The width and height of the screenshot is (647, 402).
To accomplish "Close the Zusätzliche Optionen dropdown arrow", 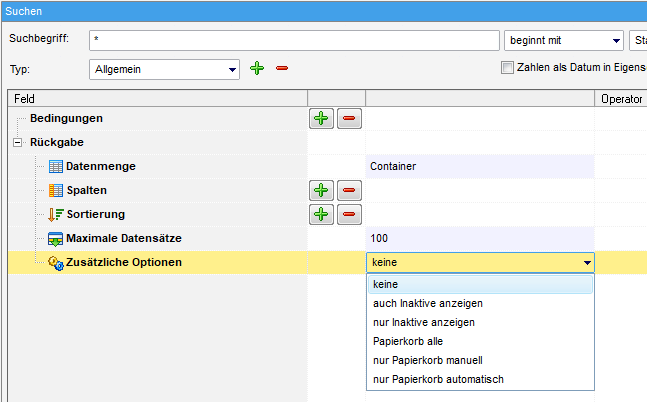I will tap(586, 263).
